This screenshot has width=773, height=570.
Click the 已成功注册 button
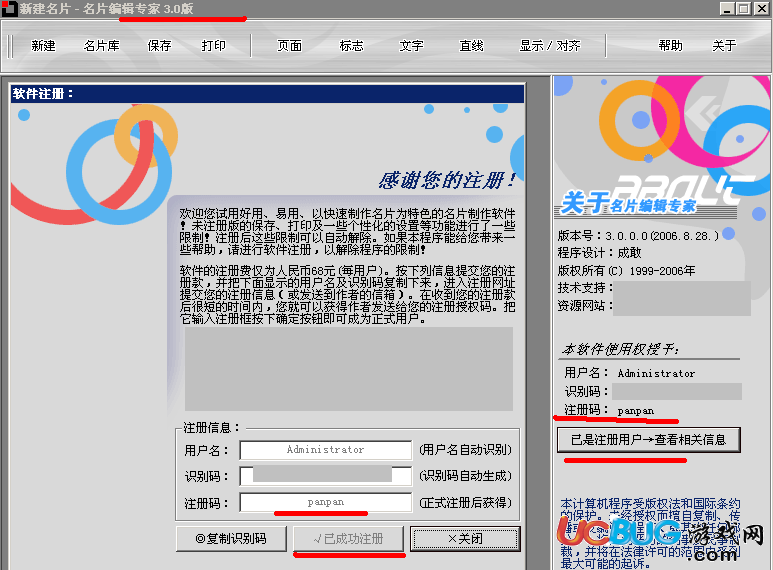[349, 538]
